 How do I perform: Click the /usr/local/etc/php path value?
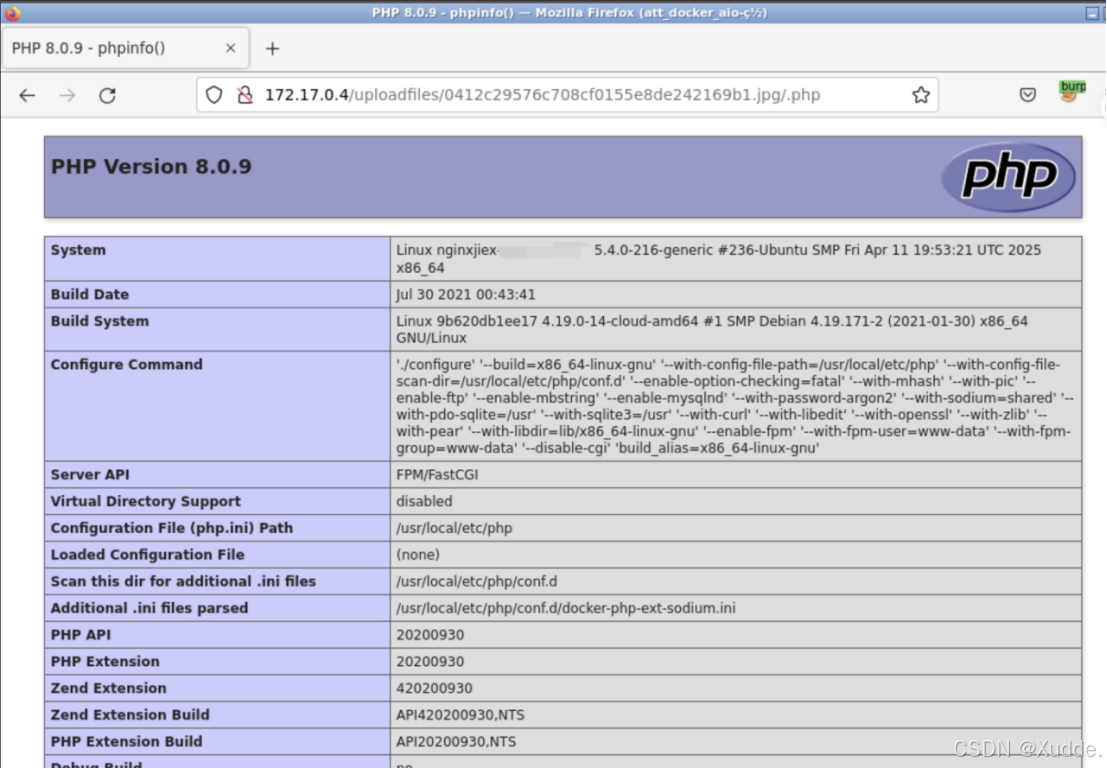(x=454, y=528)
